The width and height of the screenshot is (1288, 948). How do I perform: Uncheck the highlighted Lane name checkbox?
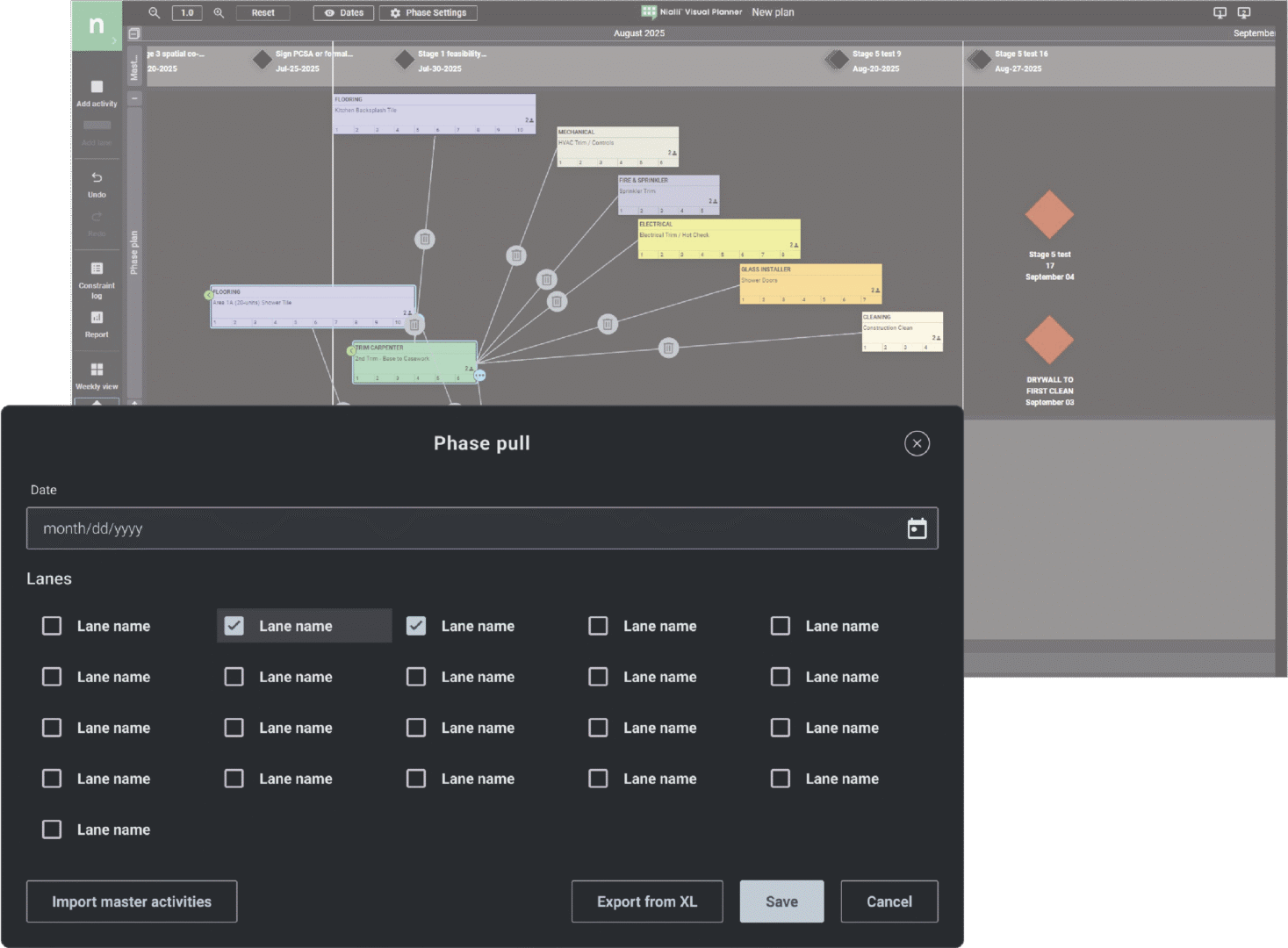tap(234, 626)
